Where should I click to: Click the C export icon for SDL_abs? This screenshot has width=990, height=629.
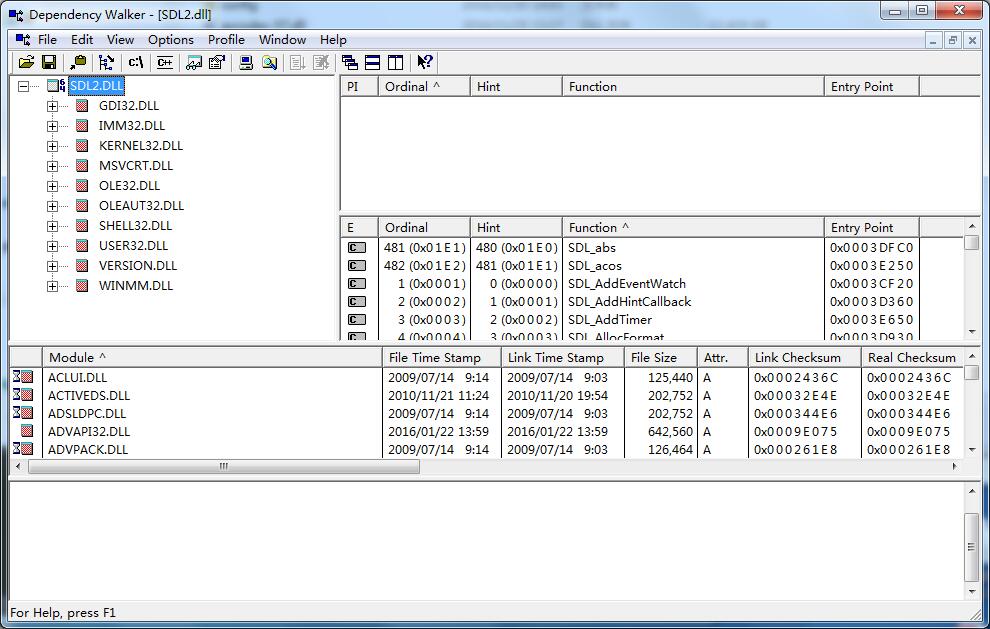click(x=357, y=248)
